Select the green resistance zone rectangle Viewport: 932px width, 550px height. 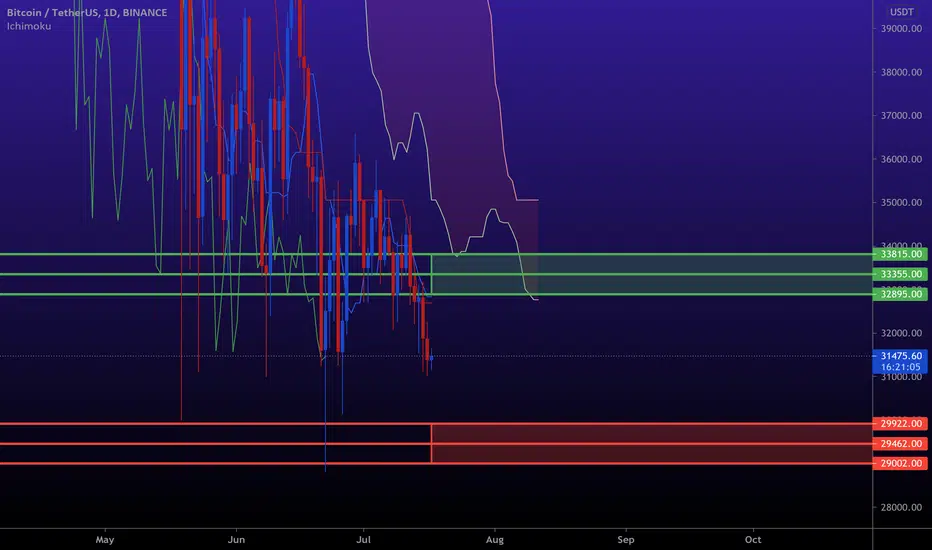tap(651, 274)
